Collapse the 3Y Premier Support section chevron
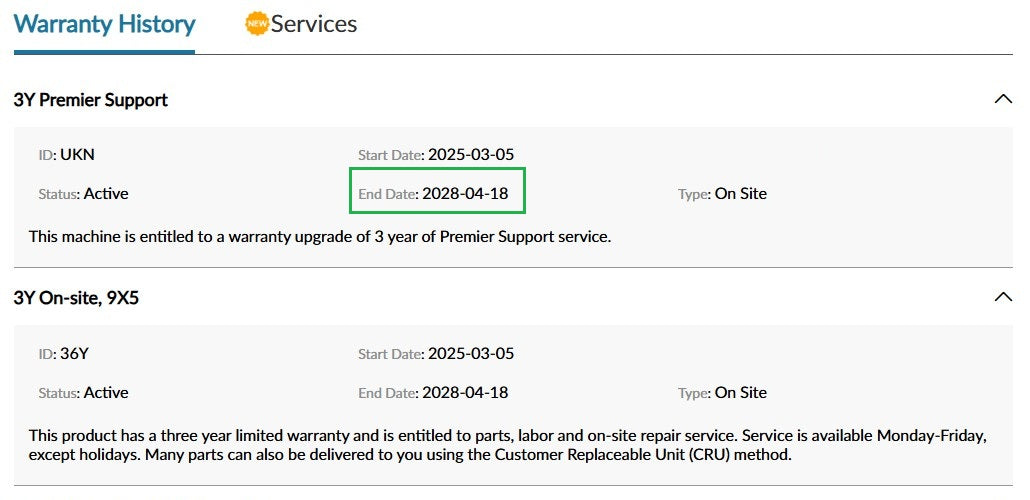 tap(1003, 99)
